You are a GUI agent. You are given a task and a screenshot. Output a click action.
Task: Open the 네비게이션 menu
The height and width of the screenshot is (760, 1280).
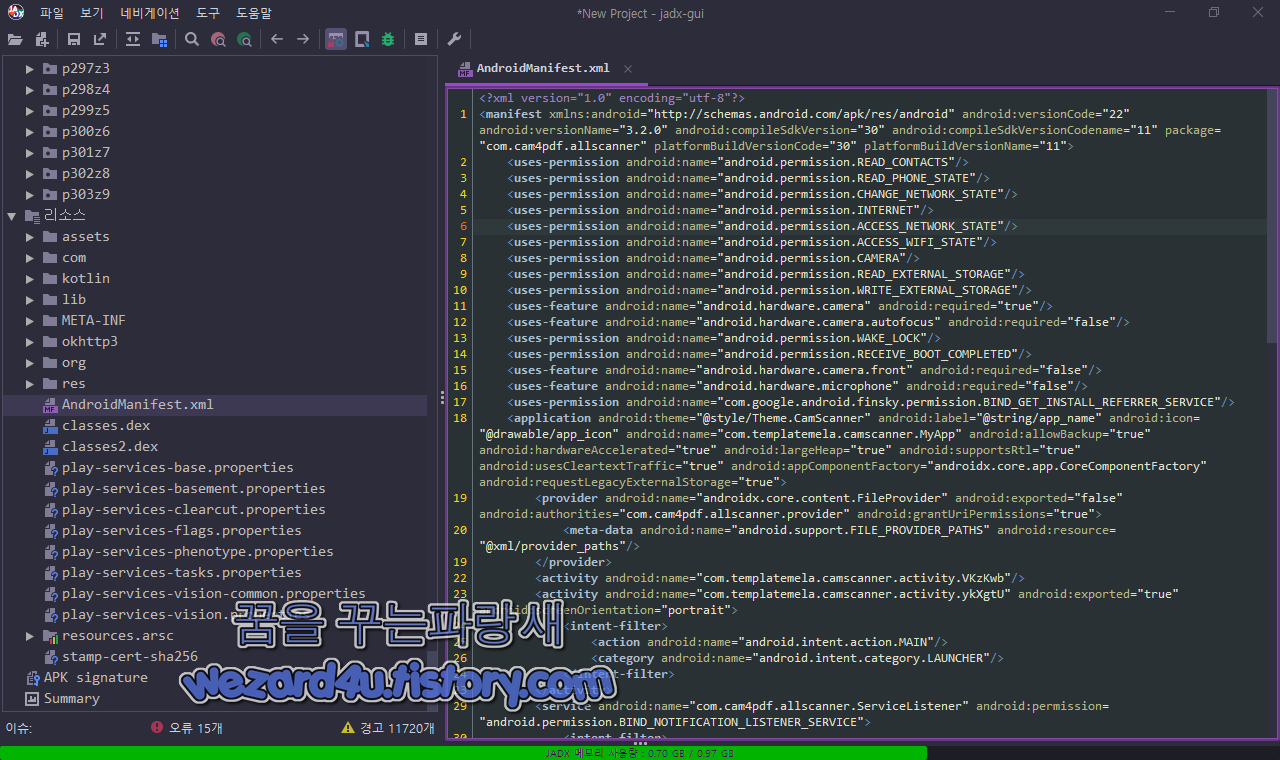click(x=150, y=13)
